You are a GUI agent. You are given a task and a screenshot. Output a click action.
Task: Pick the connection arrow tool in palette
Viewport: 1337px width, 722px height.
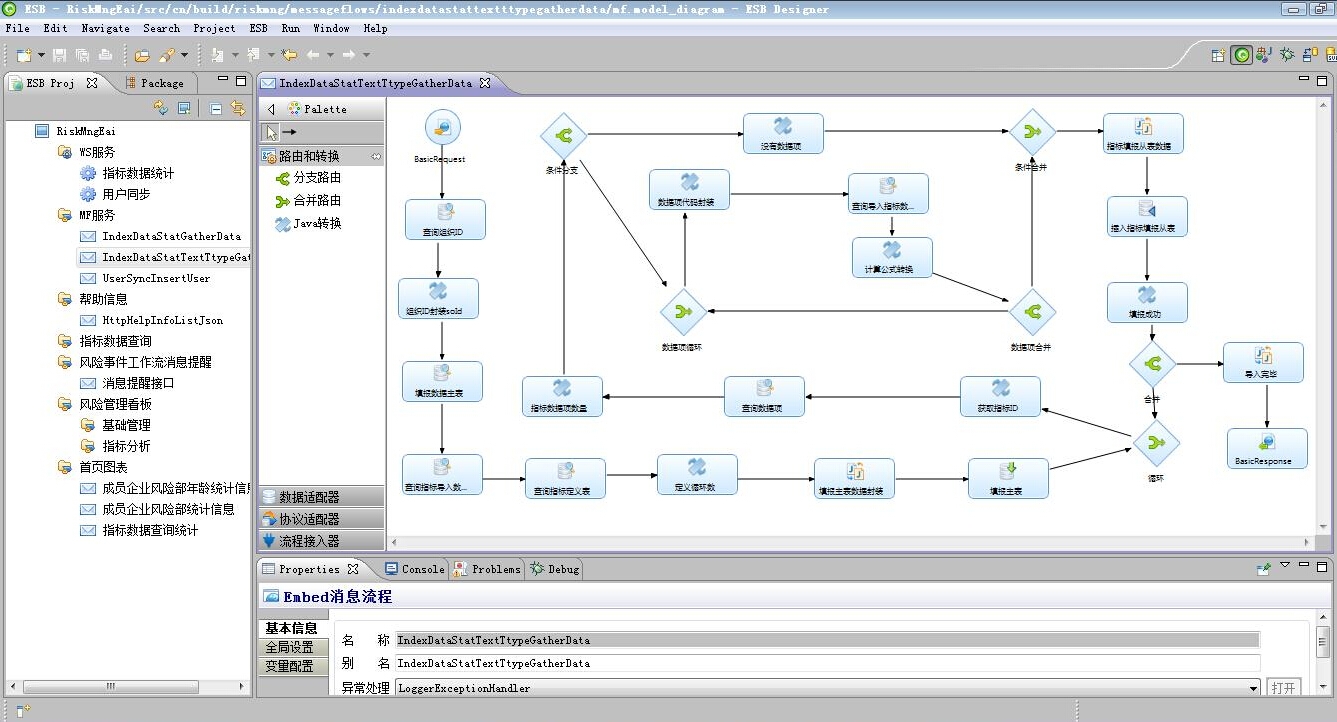(290, 132)
